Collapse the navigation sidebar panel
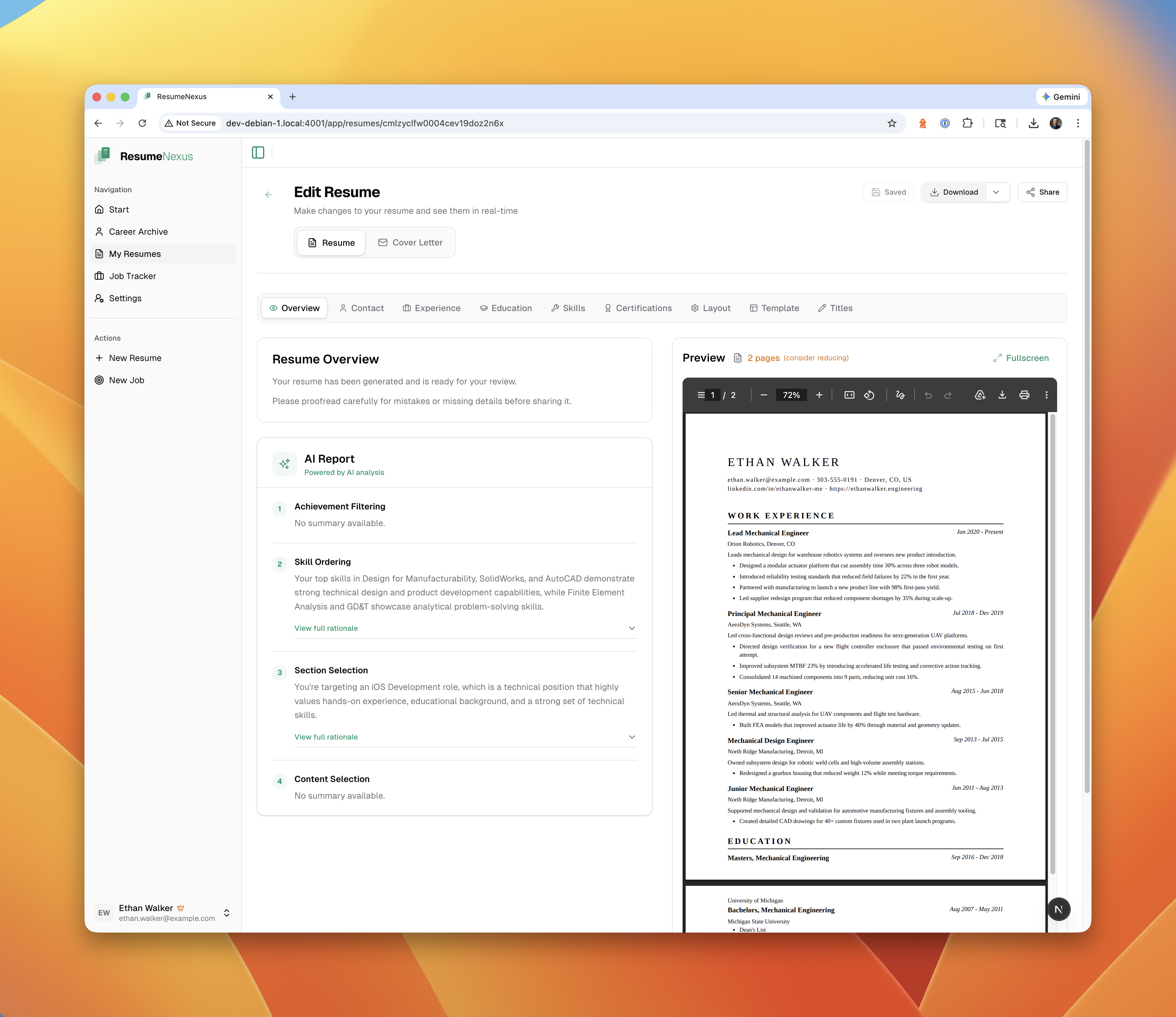The image size is (1176, 1017). 258,152
